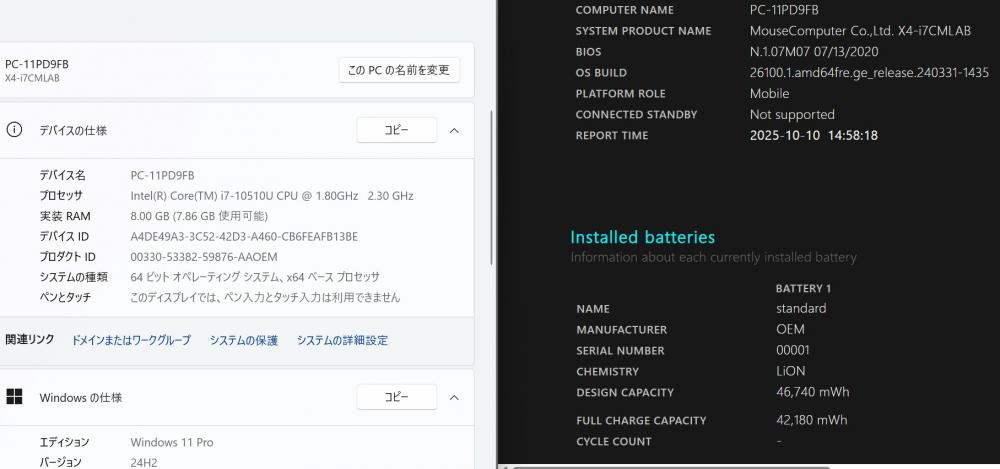Image resolution: width=1000 pixels, height=469 pixels.
Task: Open the システムの保護 link
Action: pyautogui.click(x=243, y=340)
